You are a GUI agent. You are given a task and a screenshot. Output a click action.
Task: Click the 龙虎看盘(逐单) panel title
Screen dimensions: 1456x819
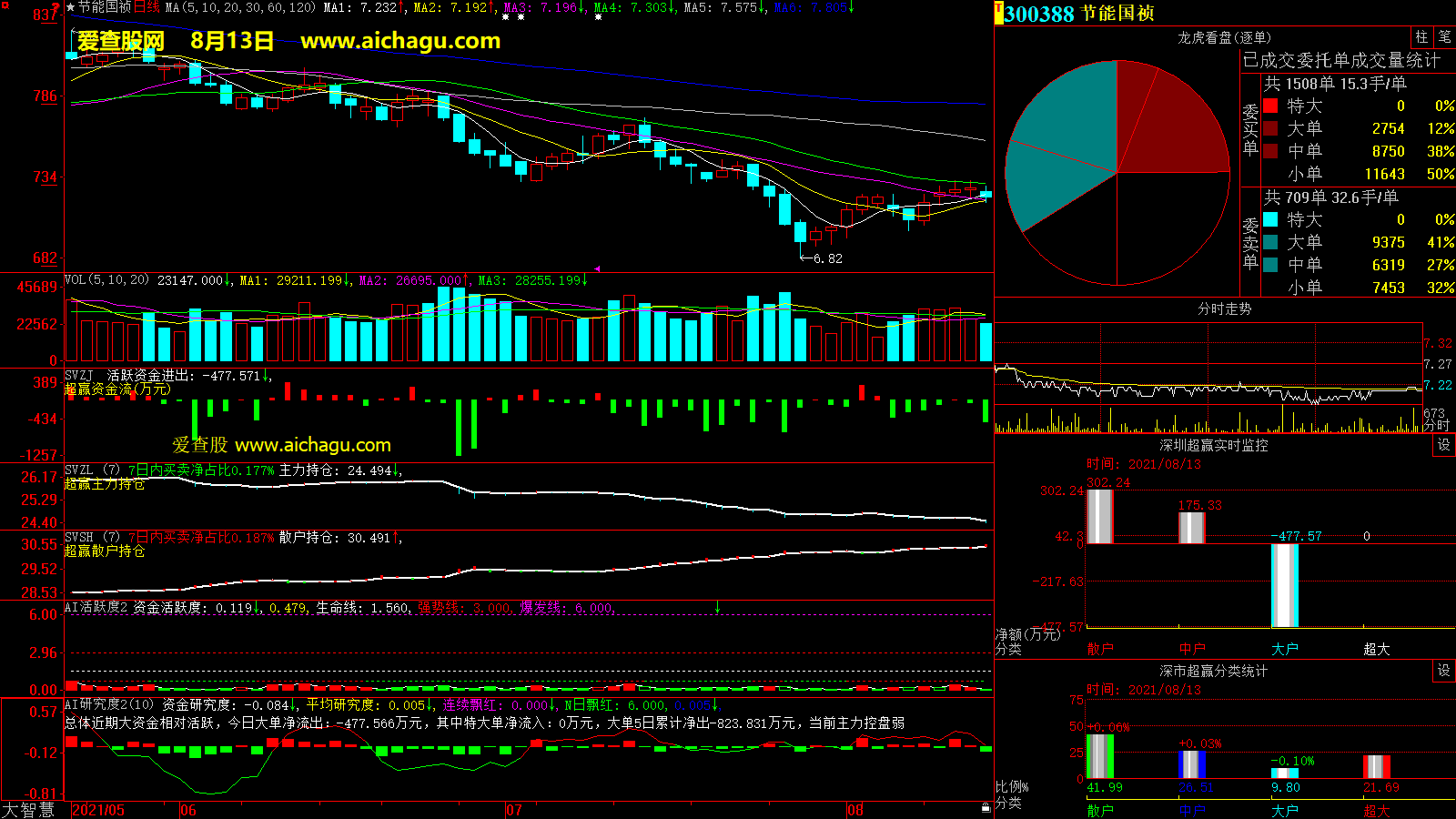[1224, 37]
